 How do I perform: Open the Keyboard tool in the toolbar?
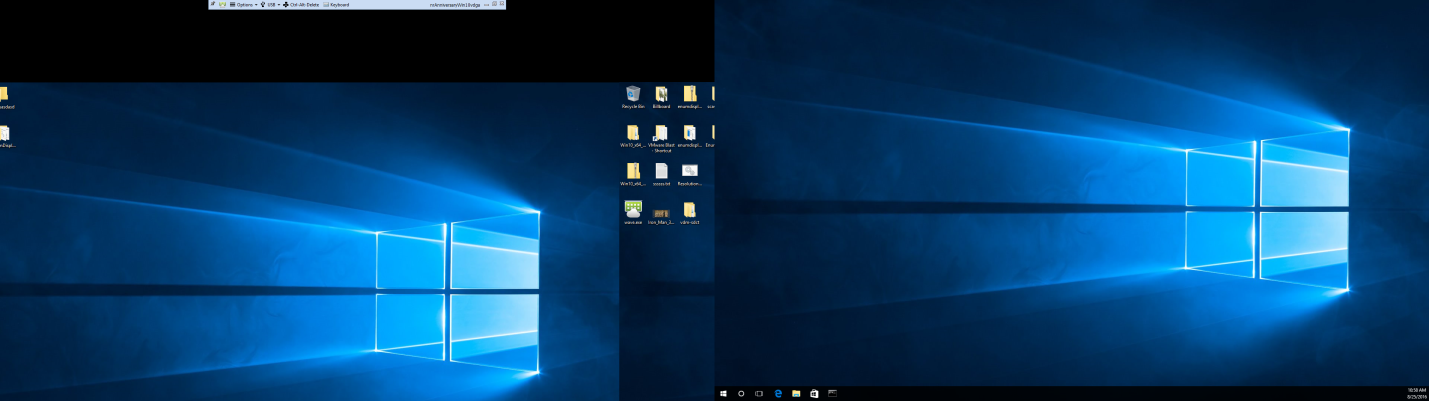coord(337,4)
